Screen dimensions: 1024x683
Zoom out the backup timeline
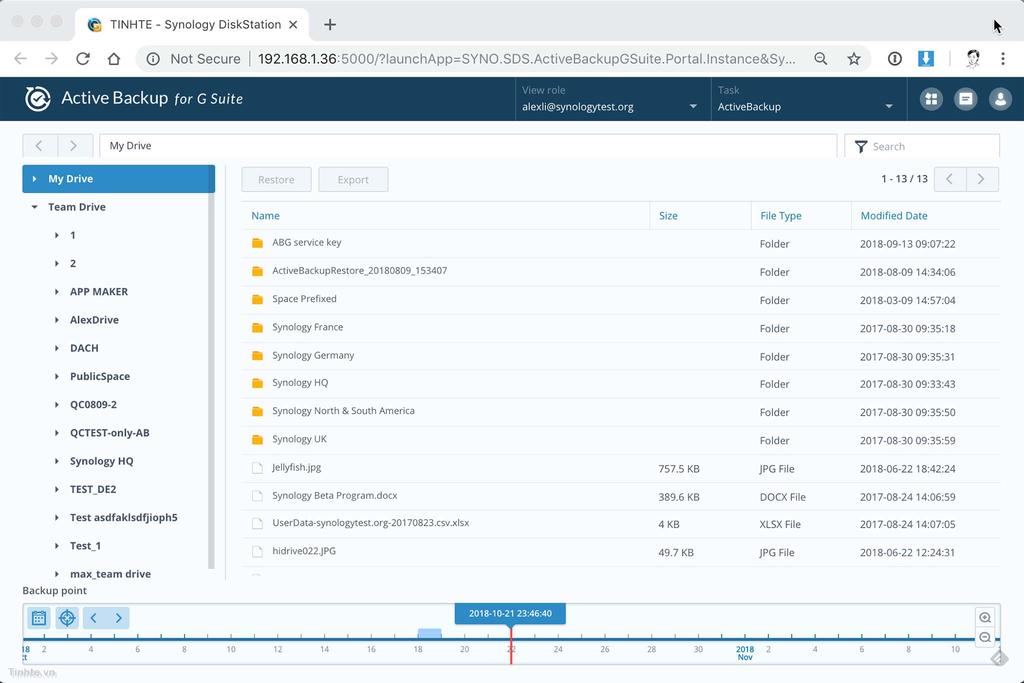pos(985,637)
